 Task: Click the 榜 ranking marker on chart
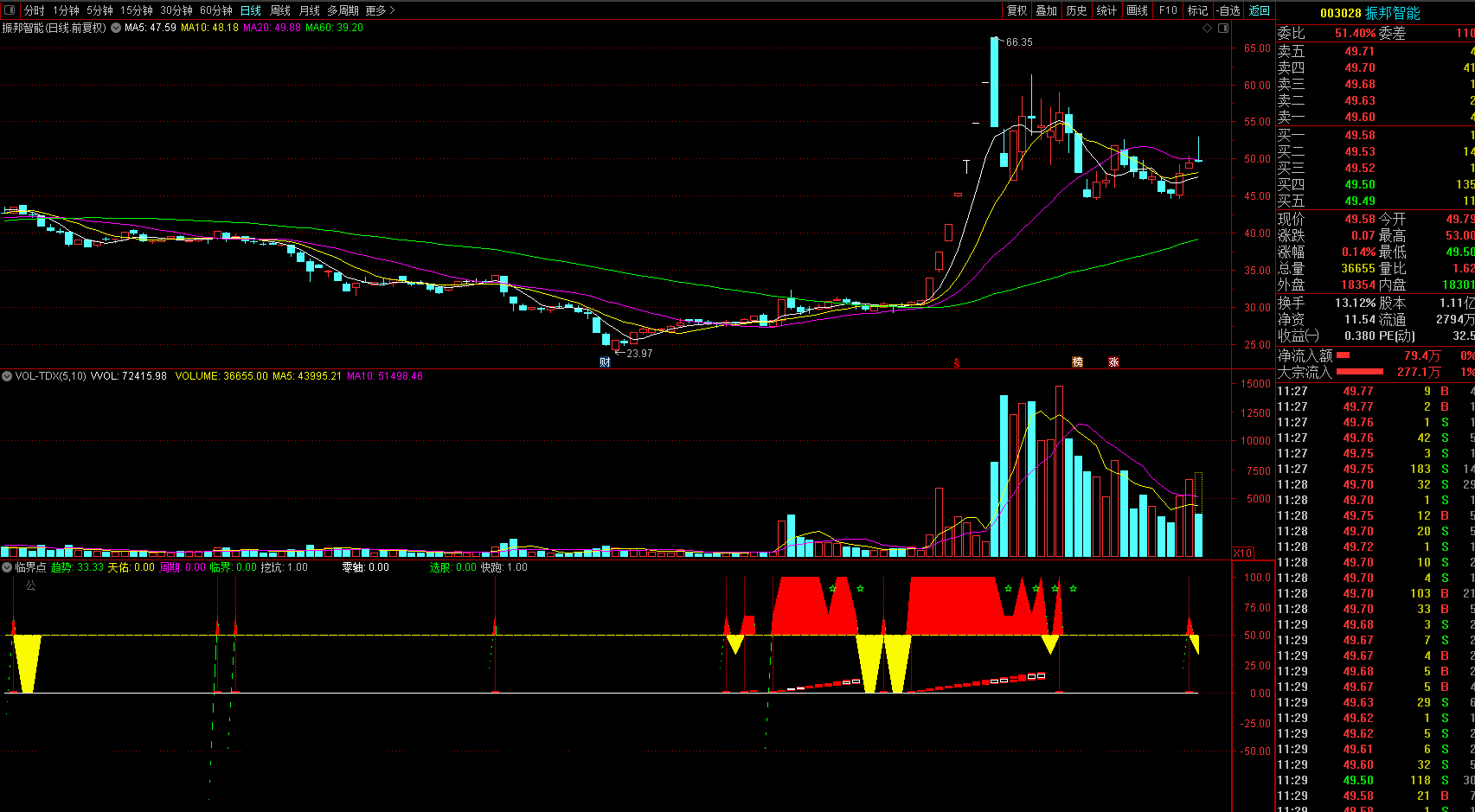pos(1077,361)
